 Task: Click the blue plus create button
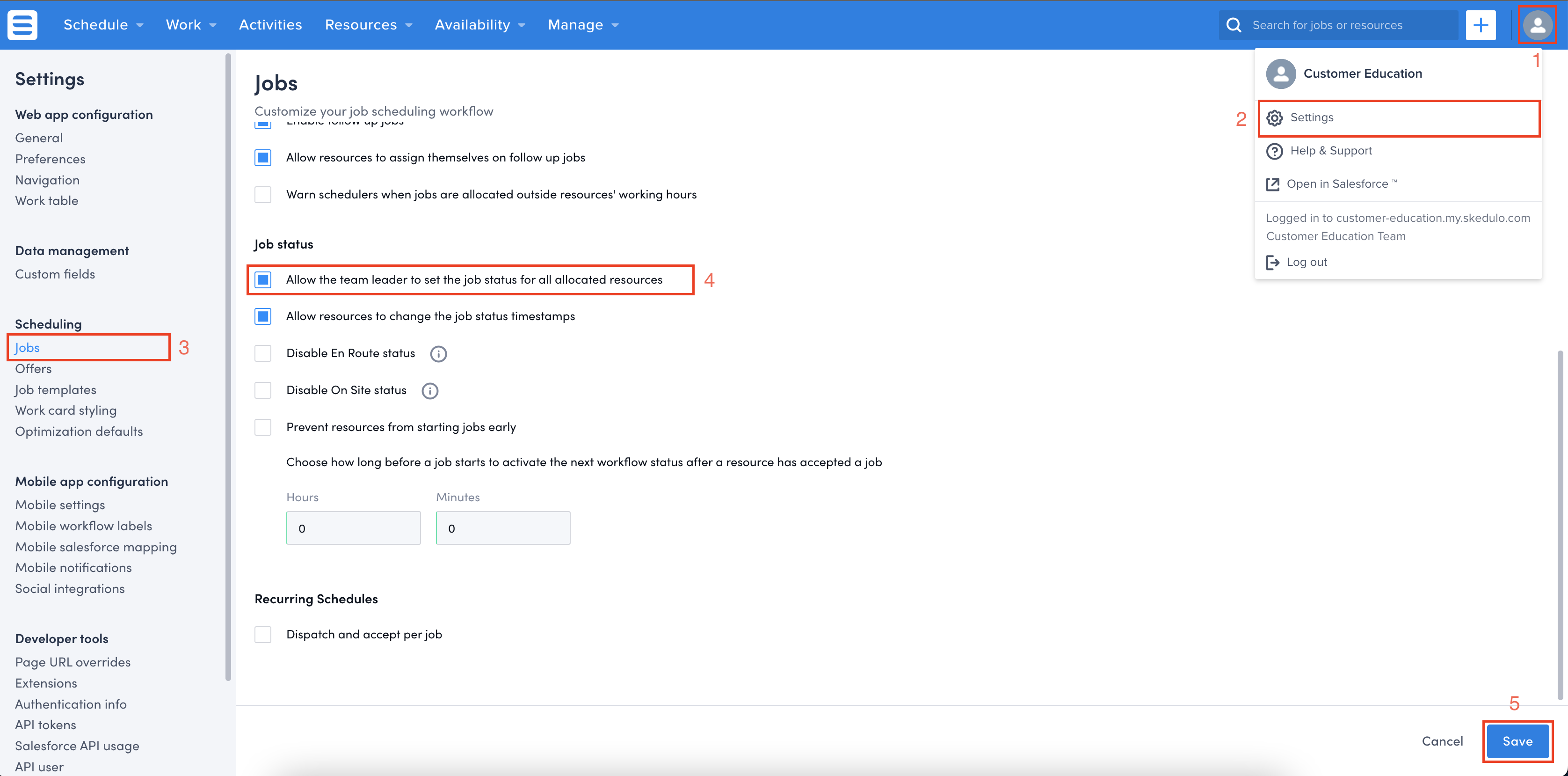(x=1481, y=25)
